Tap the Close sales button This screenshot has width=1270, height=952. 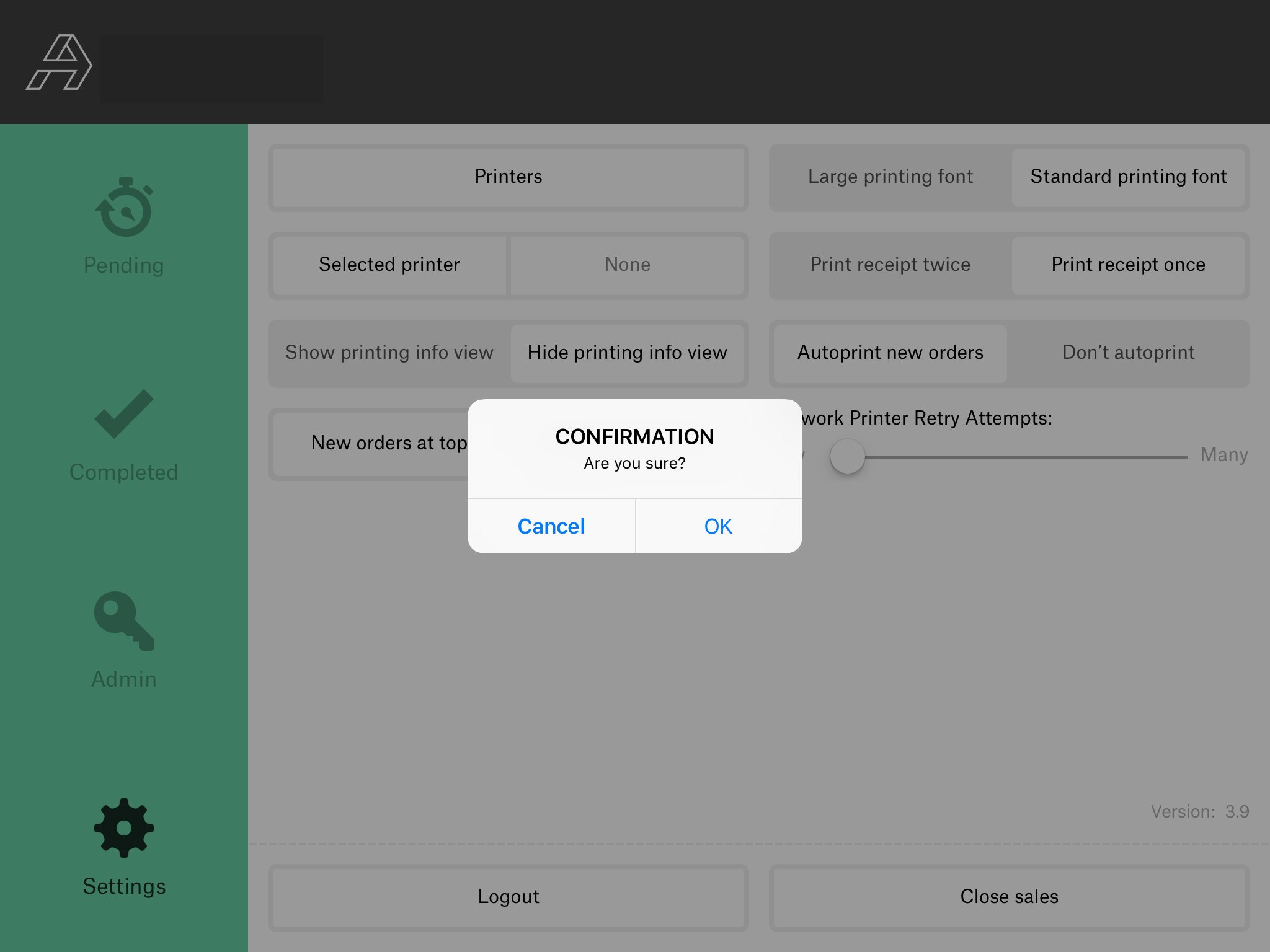point(1009,897)
